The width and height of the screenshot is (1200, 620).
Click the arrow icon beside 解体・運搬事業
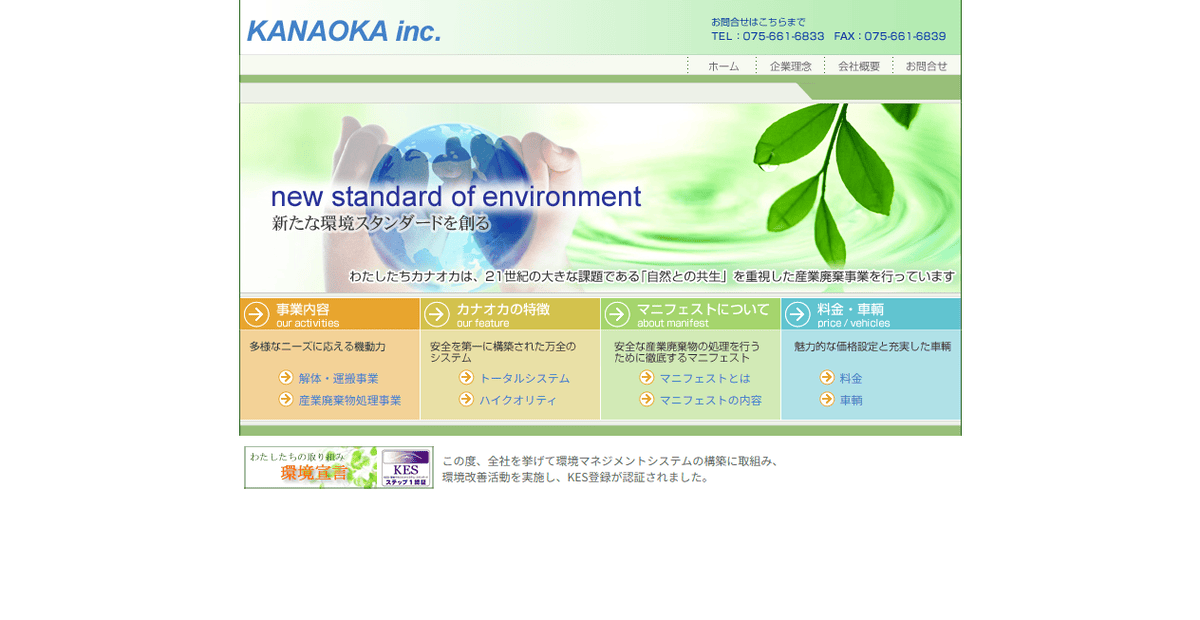coord(286,377)
